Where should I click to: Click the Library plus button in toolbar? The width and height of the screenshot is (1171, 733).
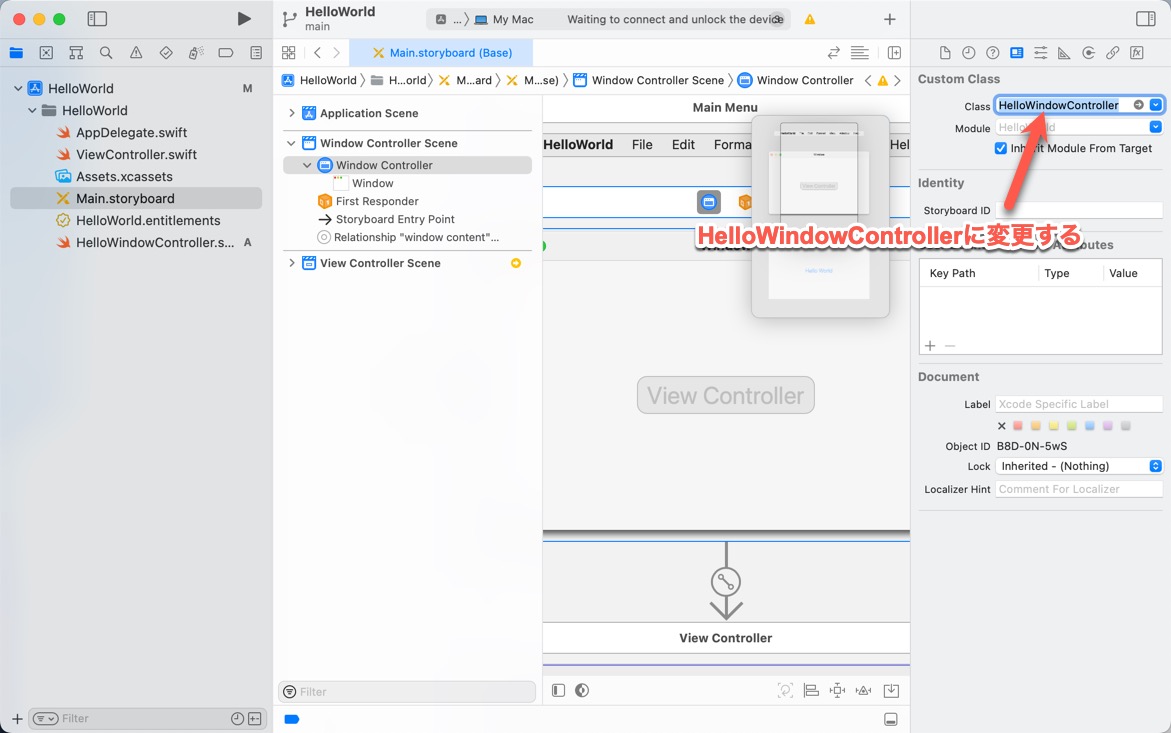[x=889, y=19]
